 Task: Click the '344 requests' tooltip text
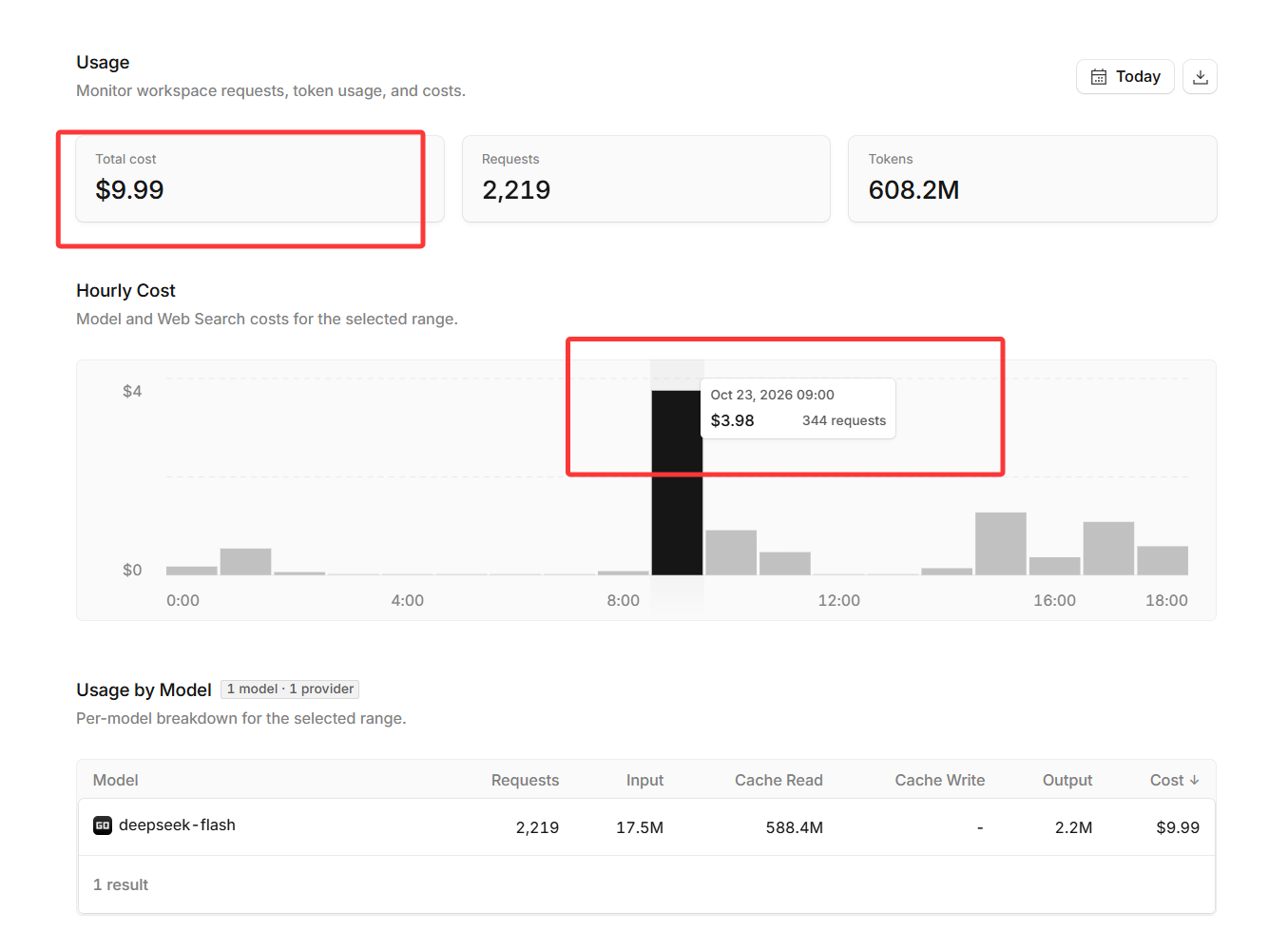(x=844, y=420)
